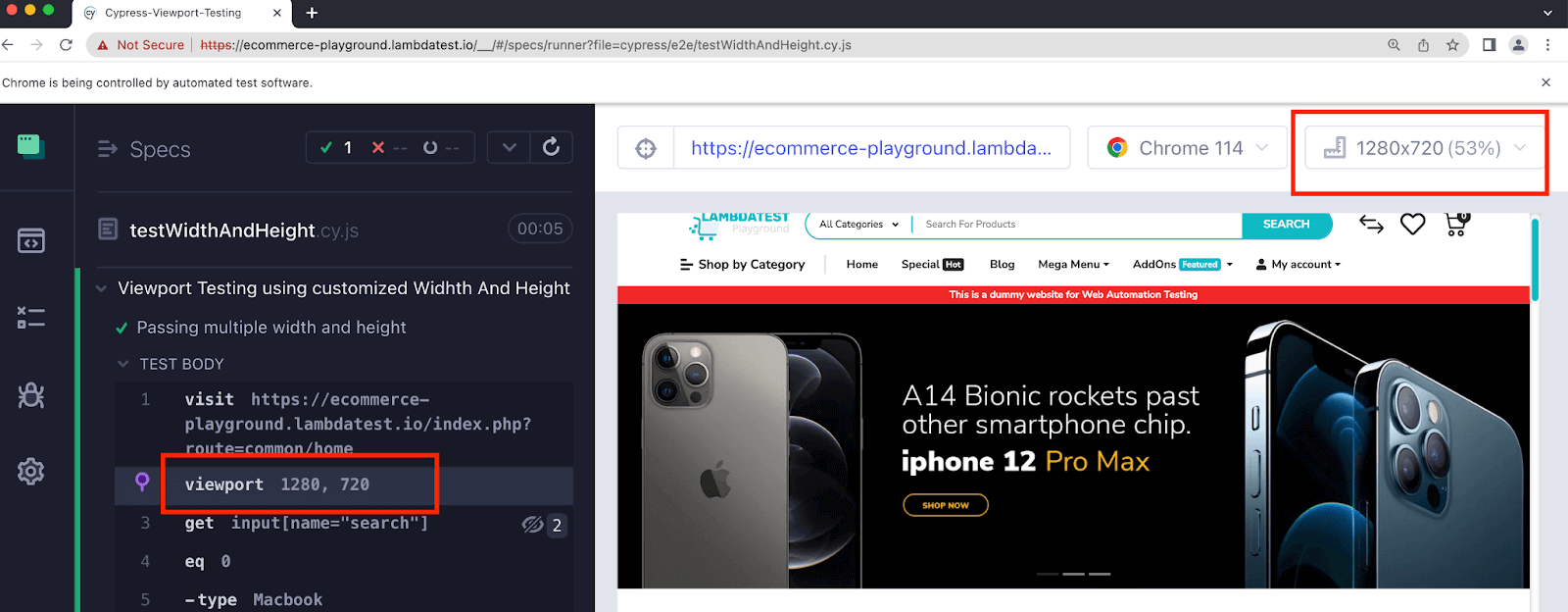
Task: Open the tab search chevron in Chrome
Action: pyautogui.click(x=1547, y=13)
